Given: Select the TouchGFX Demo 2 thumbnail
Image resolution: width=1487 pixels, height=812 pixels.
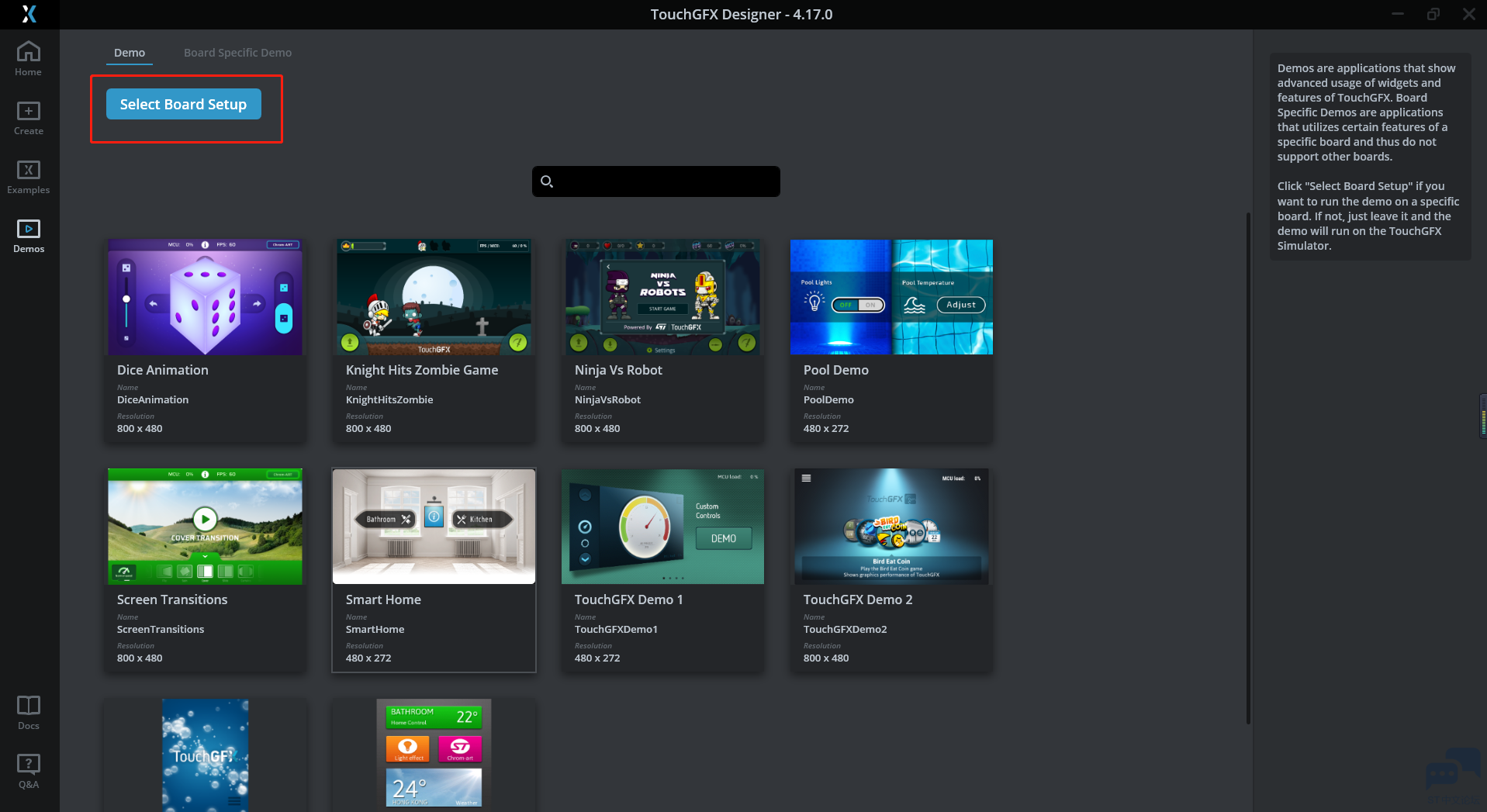Looking at the screenshot, I should tap(891, 527).
